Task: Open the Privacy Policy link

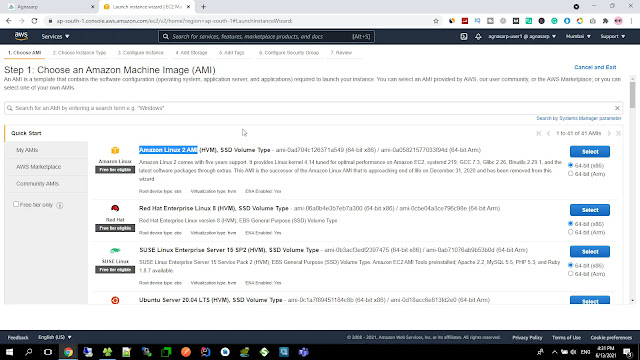Action: [x=527, y=338]
